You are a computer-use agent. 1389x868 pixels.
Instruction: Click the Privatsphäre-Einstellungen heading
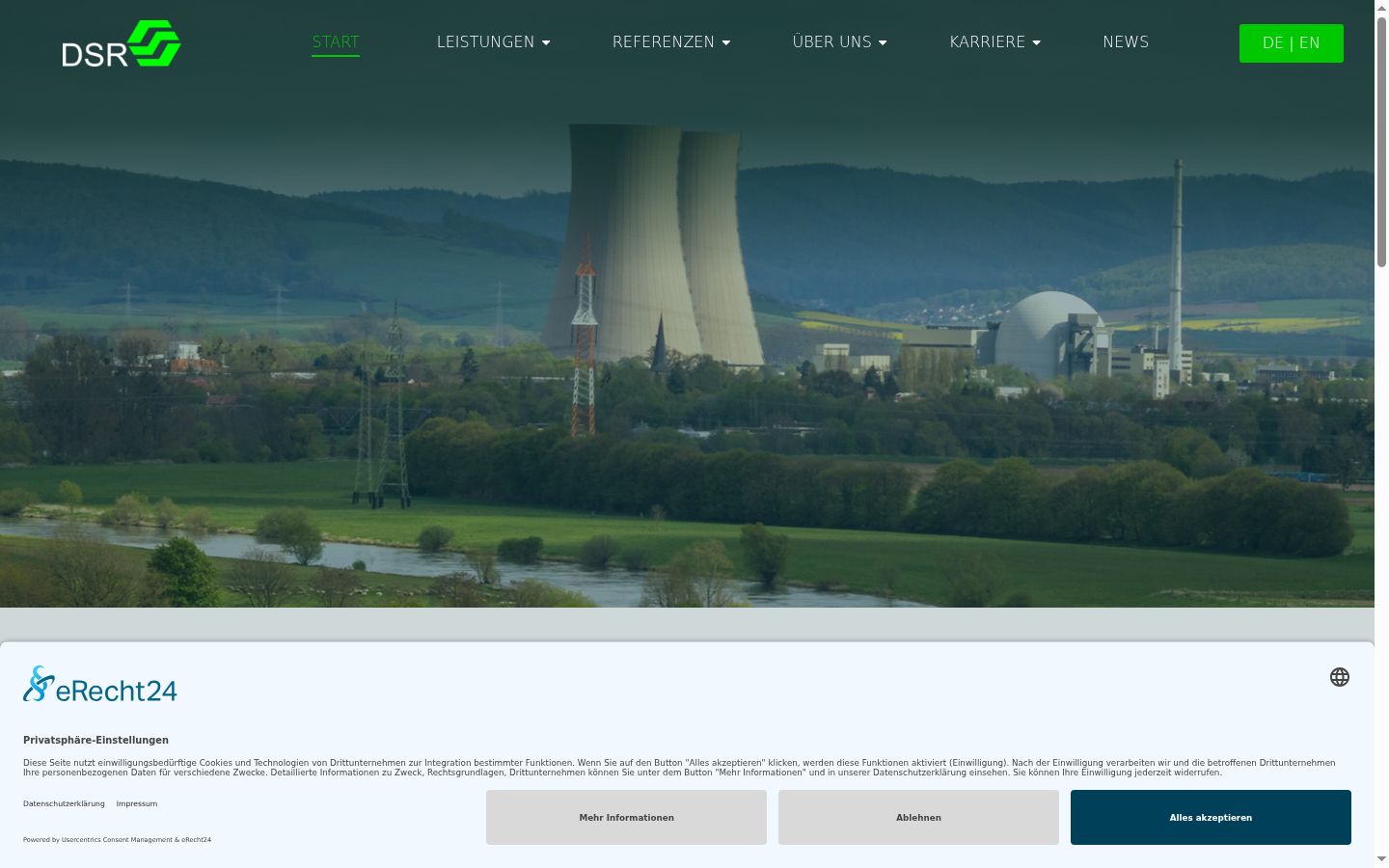[x=95, y=740]
